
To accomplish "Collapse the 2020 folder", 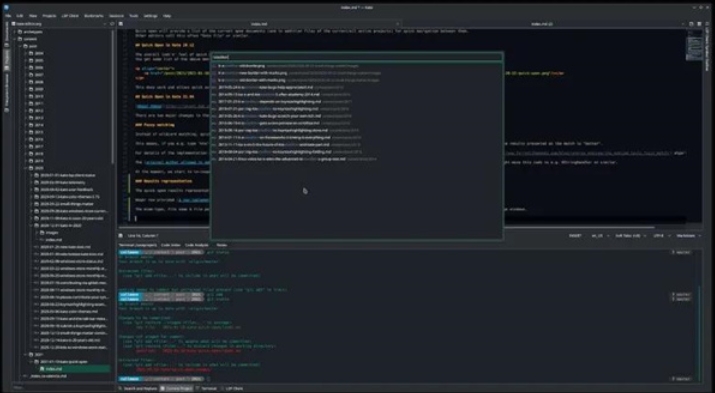I will 26,168.
